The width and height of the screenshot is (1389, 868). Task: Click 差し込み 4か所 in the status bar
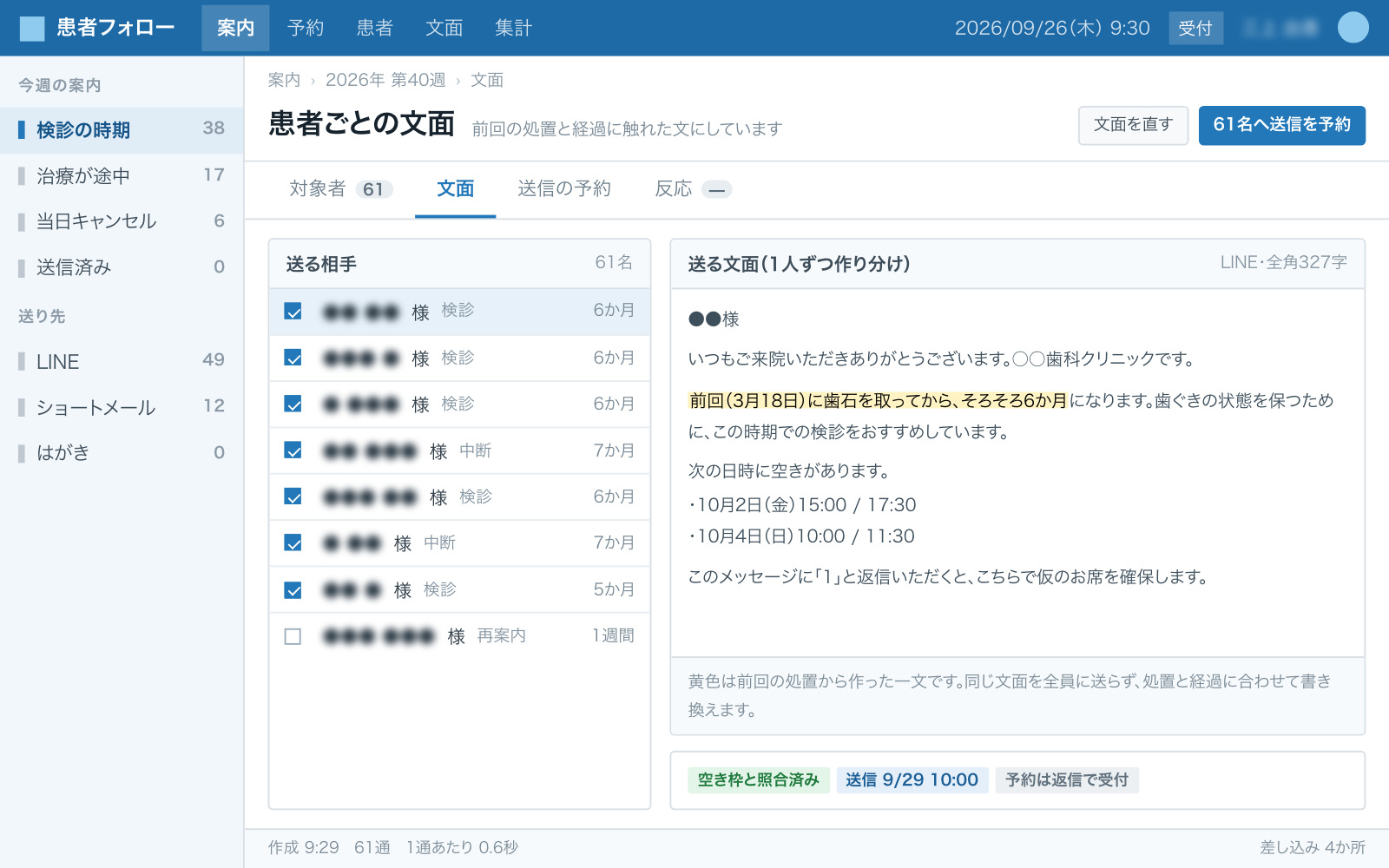(x=1313, y=847)
